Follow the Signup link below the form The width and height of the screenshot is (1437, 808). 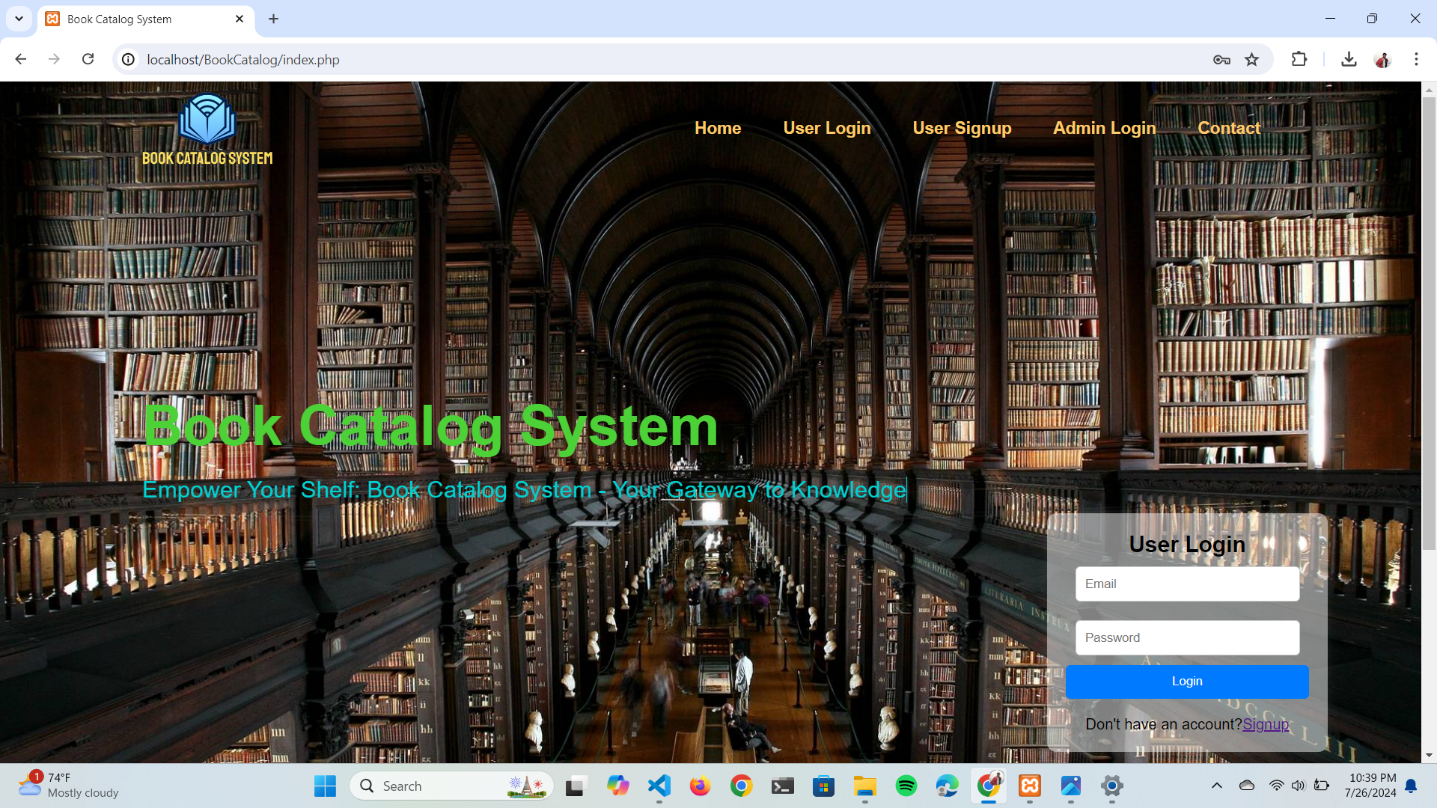pyautogui.click(x=1265, y=724)
